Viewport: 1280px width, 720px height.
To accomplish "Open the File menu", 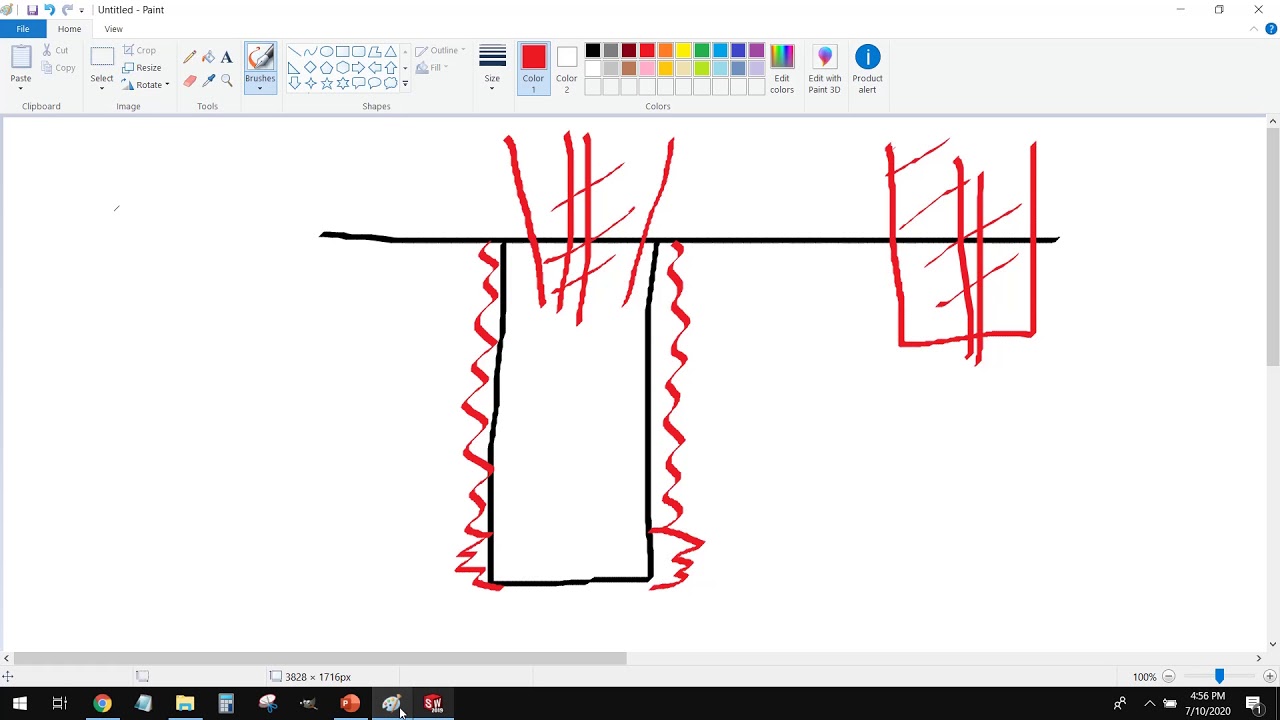I will pos(22,29).
